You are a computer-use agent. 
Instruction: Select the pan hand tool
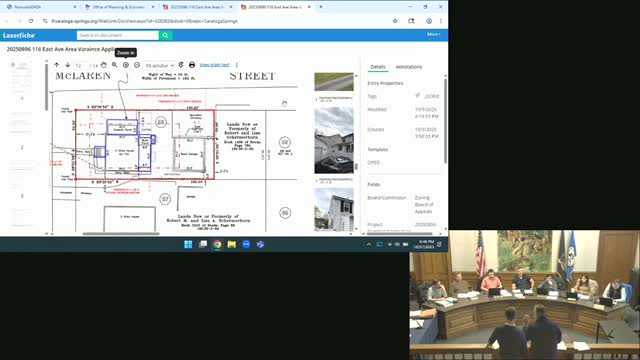104,65
